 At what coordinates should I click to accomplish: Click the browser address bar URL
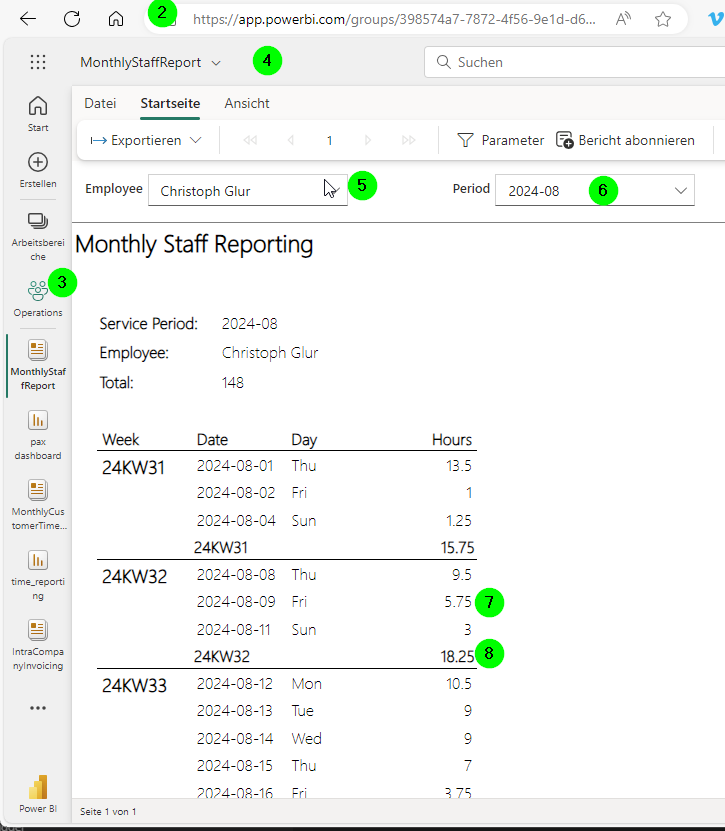coord(394,20)
